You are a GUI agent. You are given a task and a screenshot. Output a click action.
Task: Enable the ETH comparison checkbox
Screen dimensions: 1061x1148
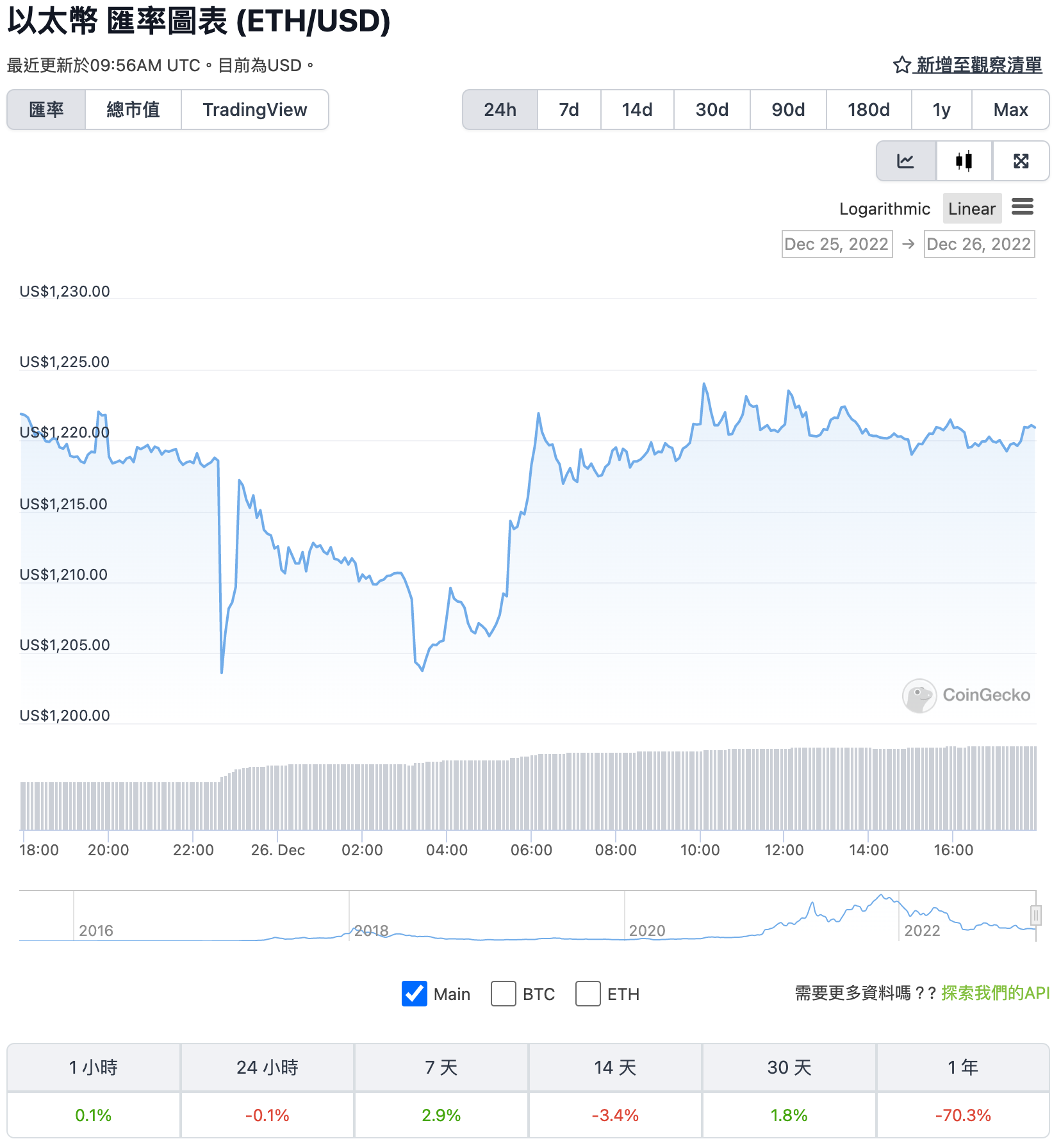coord(588,994)
